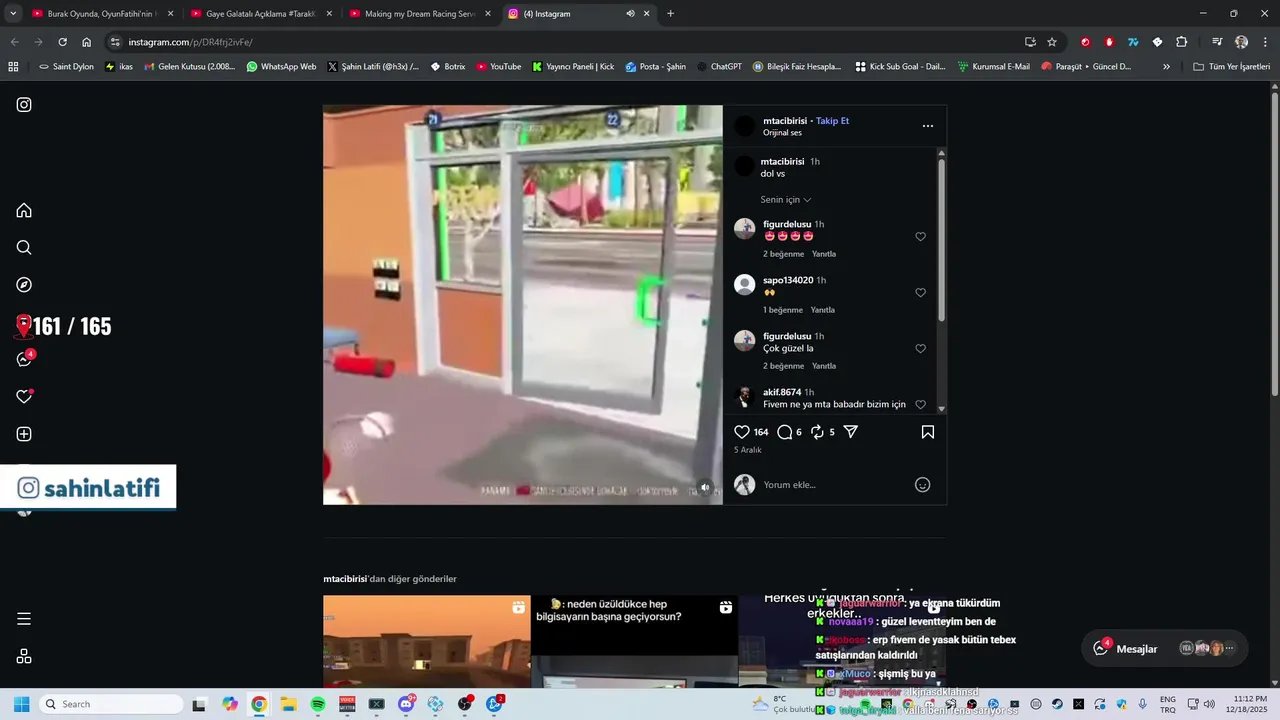Open the Meta apps icon at sidebar bottom
Image resolution: width=1280 pixels, height=720 pixels.
[24, 656]
